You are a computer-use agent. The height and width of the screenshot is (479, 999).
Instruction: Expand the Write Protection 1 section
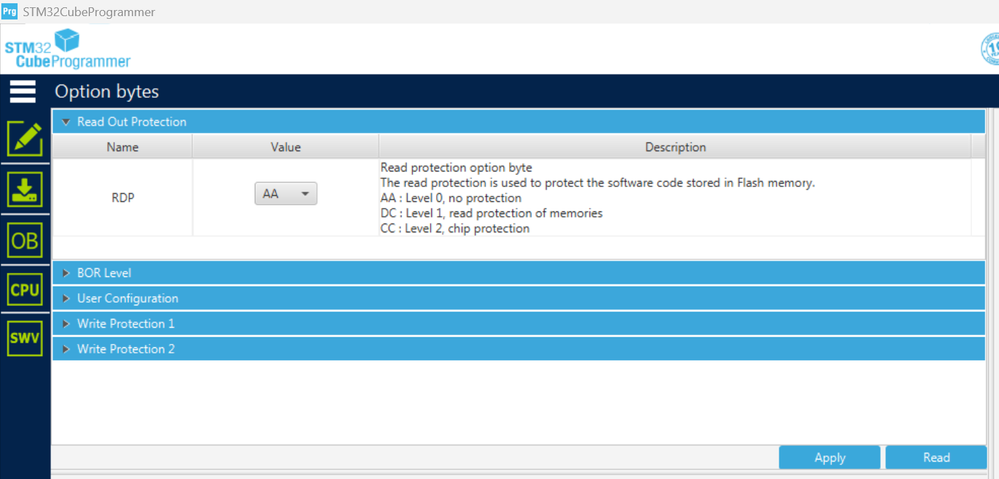tap(519, 324)
